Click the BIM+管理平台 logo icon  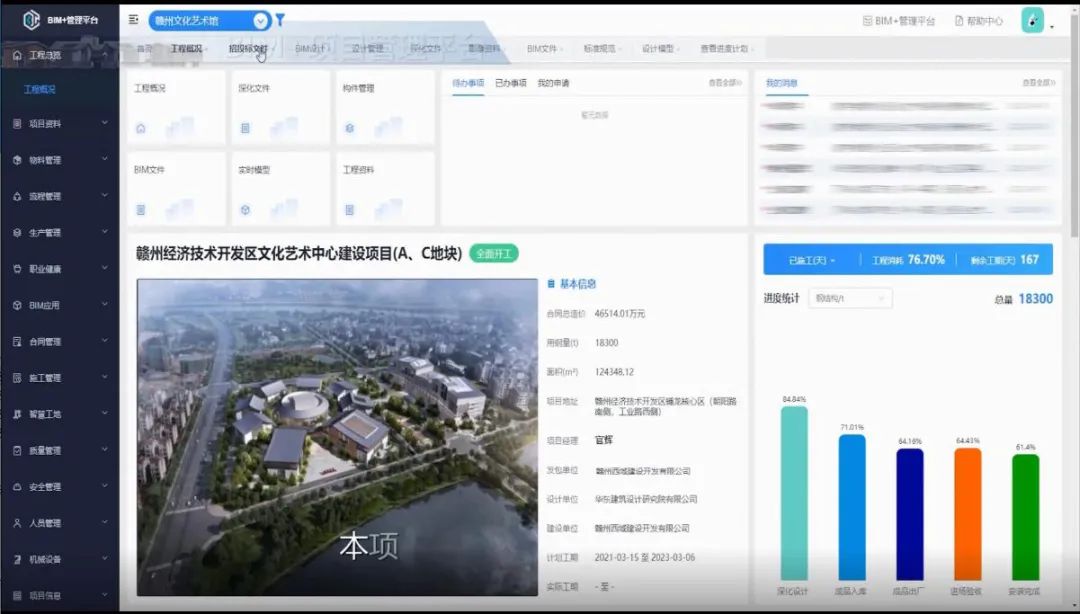(x=30, y=20)
